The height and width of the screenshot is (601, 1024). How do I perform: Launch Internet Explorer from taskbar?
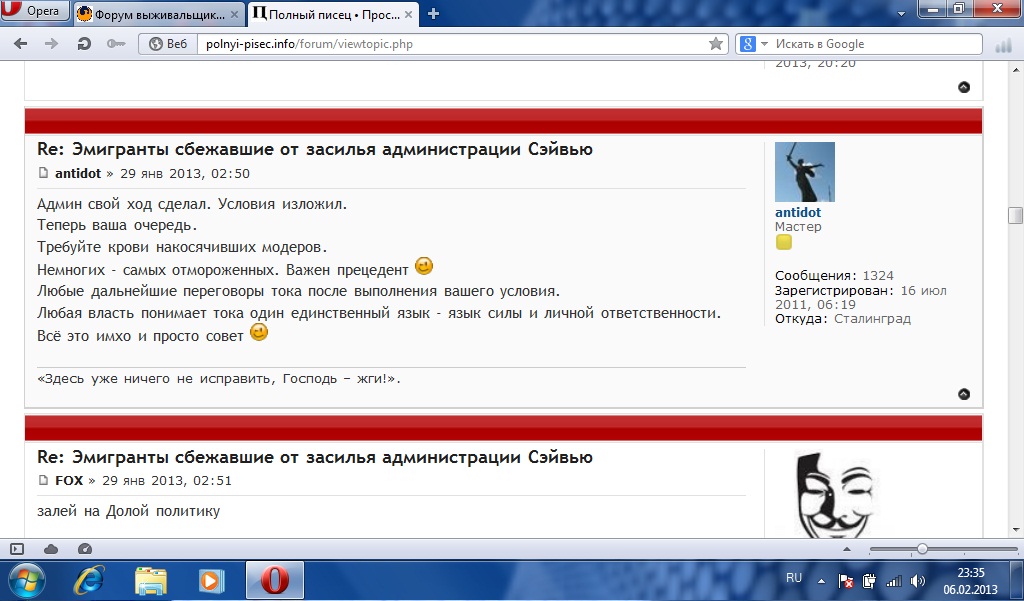click(89, 580)
